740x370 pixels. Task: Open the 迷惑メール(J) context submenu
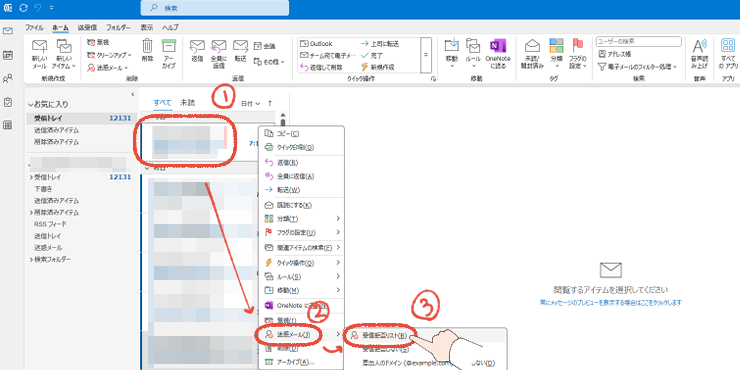click(302, 335)
